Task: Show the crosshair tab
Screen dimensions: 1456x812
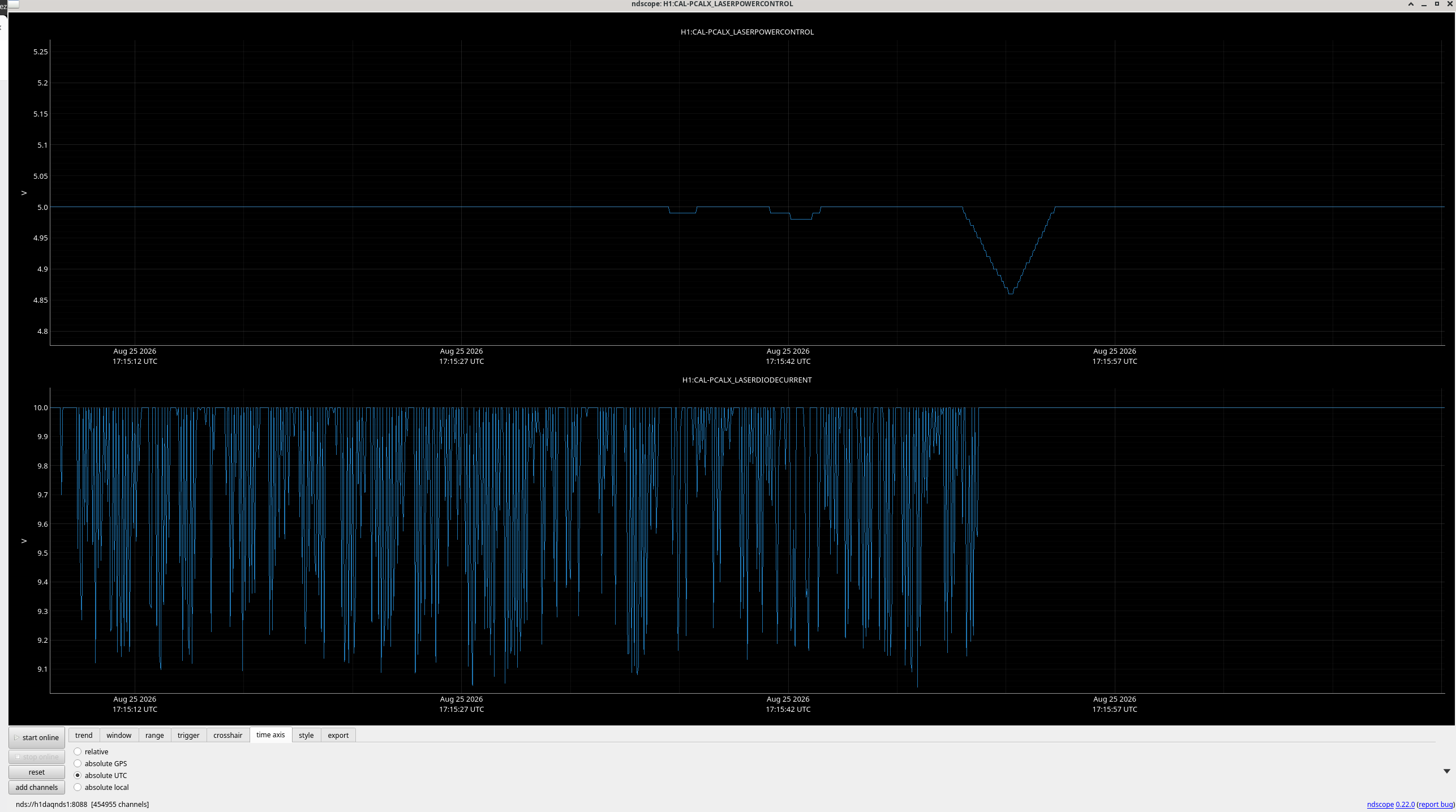Action: point(228,735)
